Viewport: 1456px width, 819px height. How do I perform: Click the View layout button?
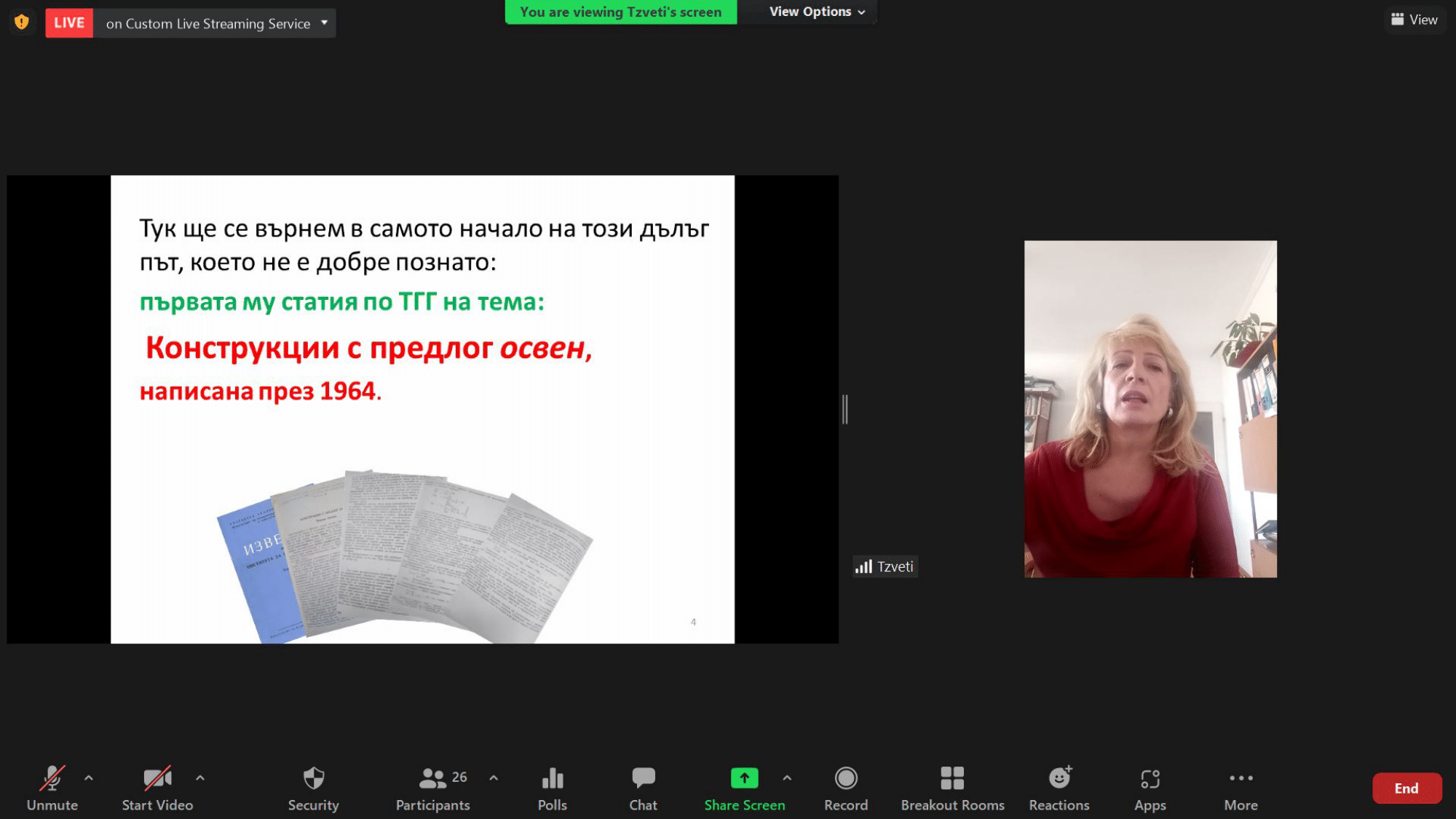tap(1414, 20)
